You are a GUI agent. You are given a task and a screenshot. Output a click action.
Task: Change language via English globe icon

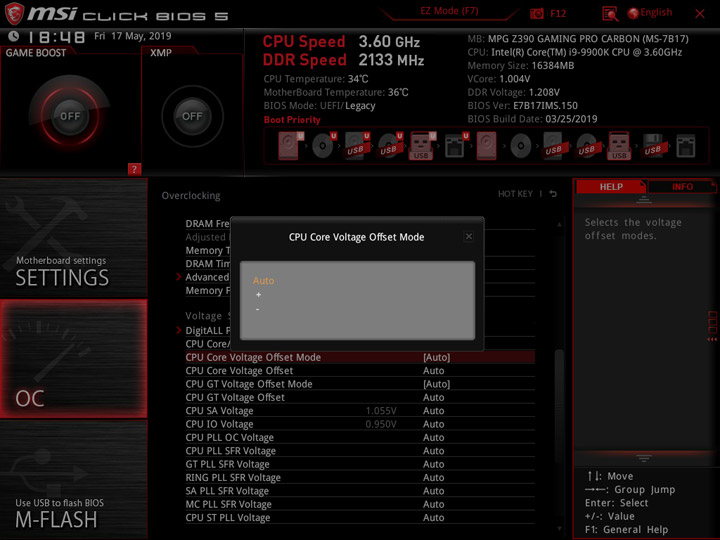650,13
